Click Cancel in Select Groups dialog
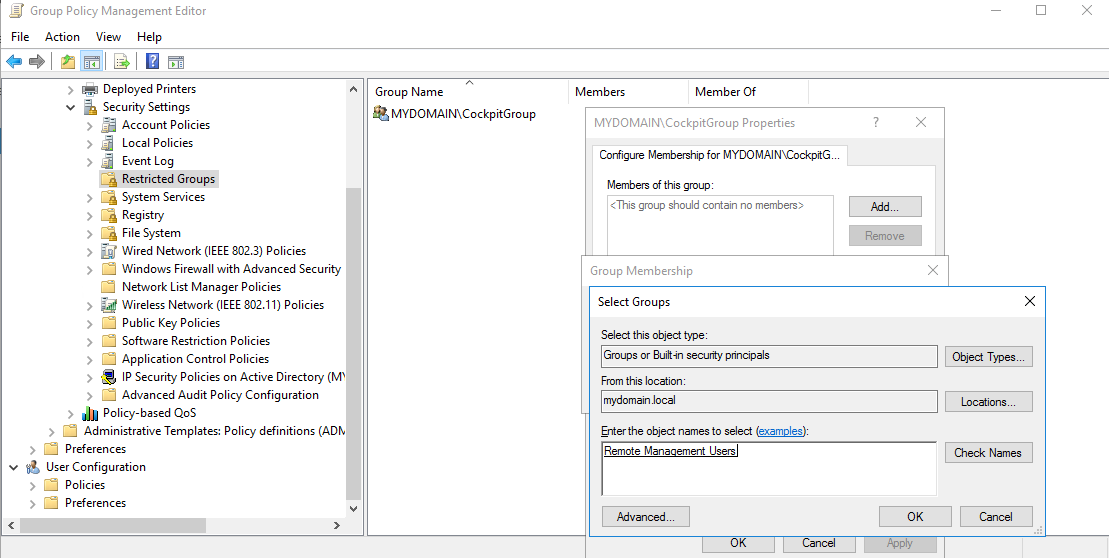Screen dimensions: 1109x558 [996, 517]
